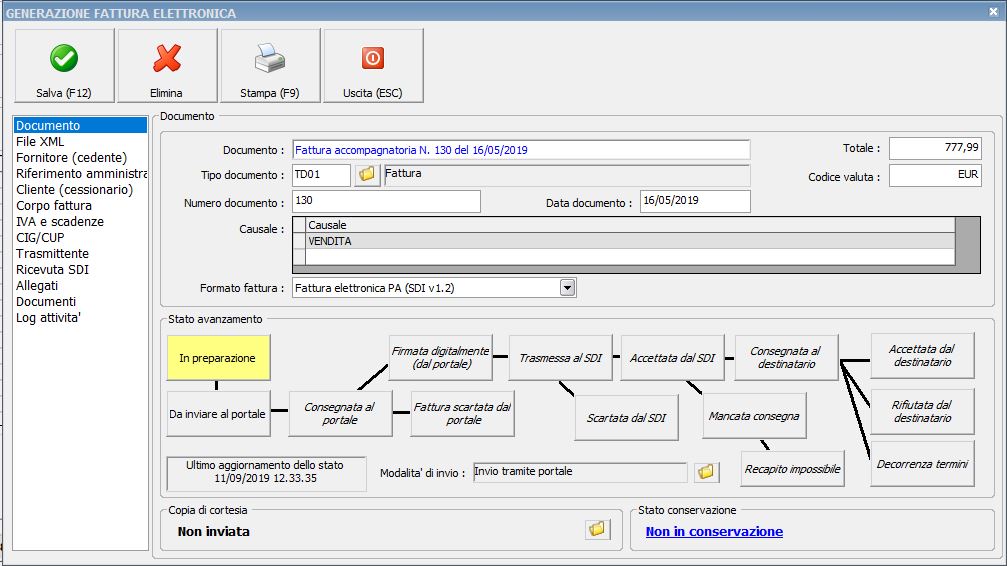Click the Data documento field
1007x566 pixels.
click(x=695, y=201)
